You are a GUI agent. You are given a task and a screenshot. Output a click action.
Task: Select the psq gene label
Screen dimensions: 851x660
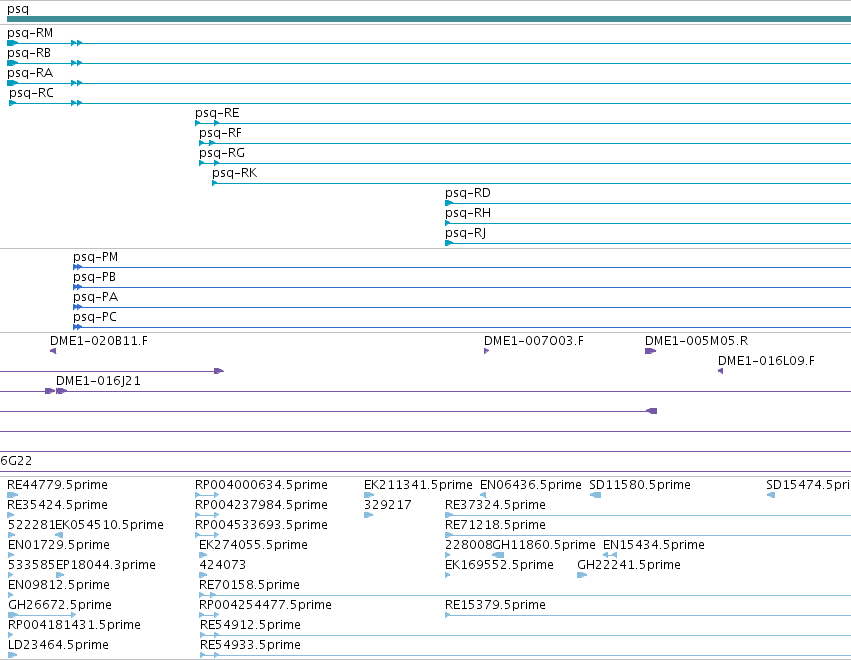coord(18,9)
